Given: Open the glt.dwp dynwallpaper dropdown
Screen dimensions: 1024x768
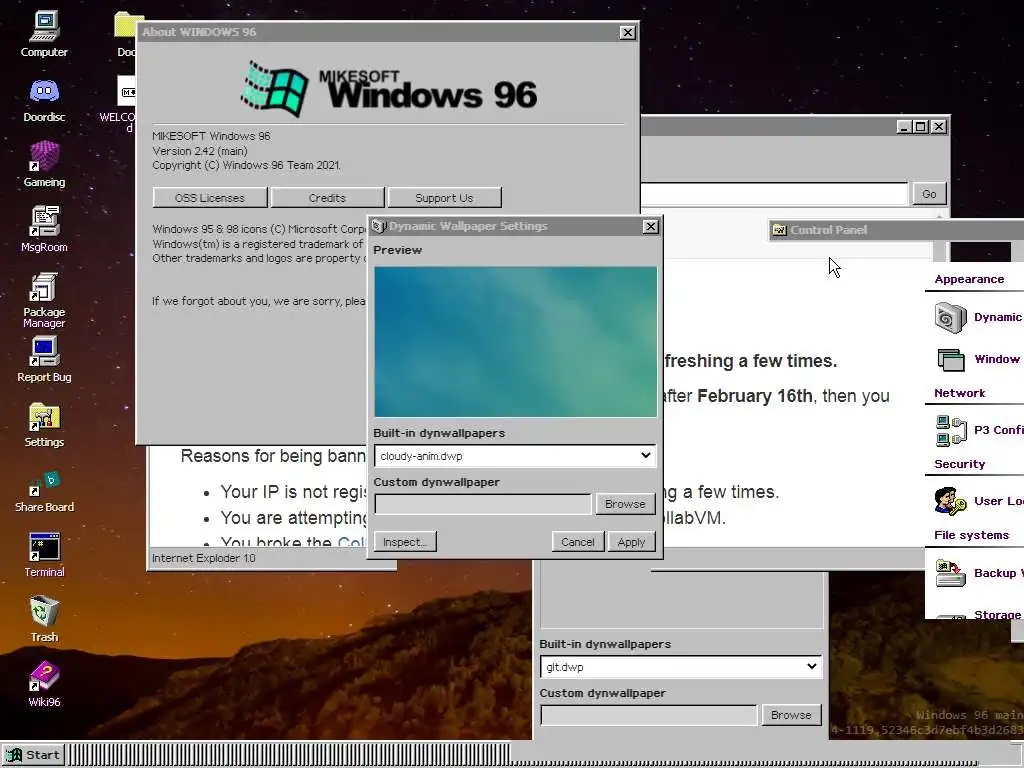Looking at the screenshot, I should 680,667.
